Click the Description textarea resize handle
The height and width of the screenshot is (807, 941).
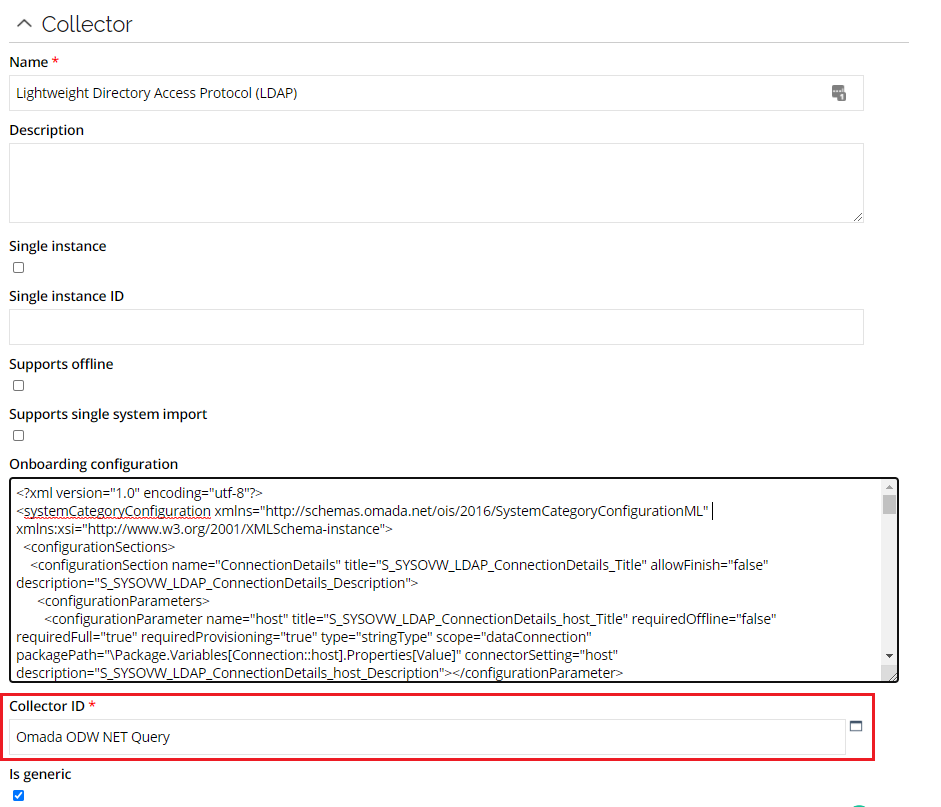(858, 217)
